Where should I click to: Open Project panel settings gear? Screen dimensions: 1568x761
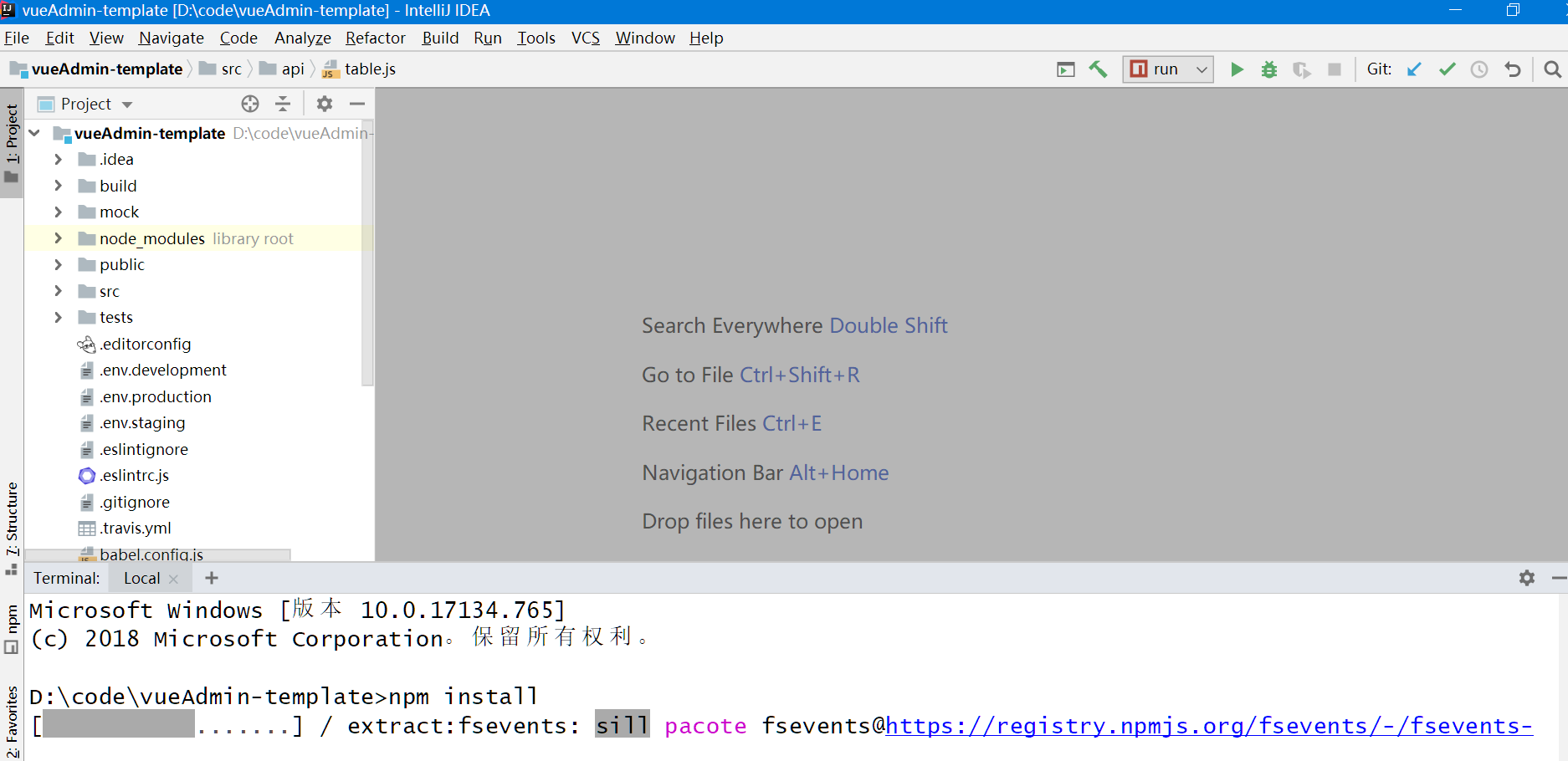(325, 104)
